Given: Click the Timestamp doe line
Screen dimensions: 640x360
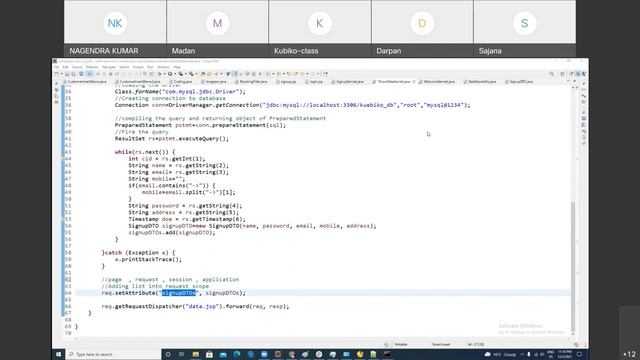Looking at the screenshot, I should [x=187, y=219].
